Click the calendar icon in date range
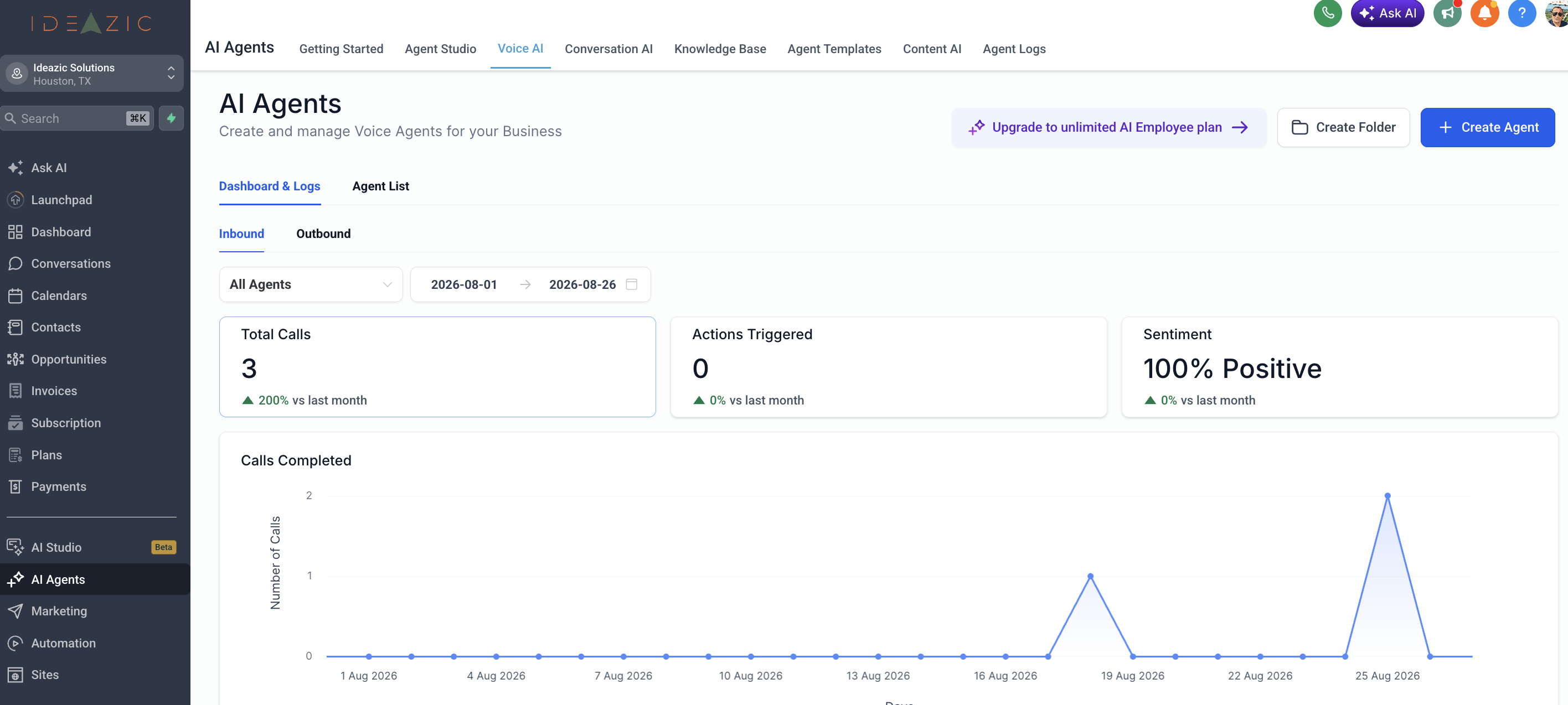 click(x=631, y=284)
